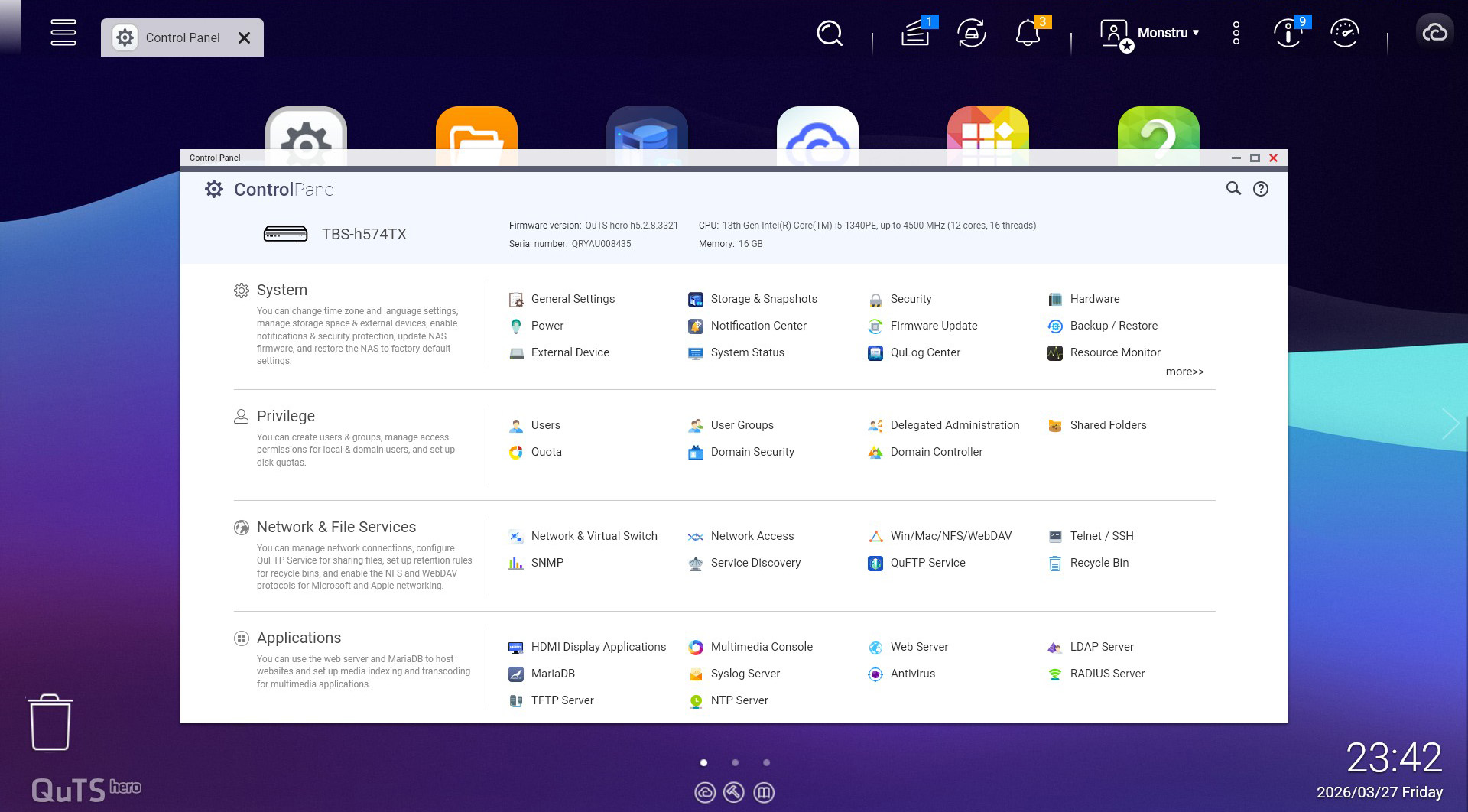Open Firmware Update settings

tap(933, 326)
